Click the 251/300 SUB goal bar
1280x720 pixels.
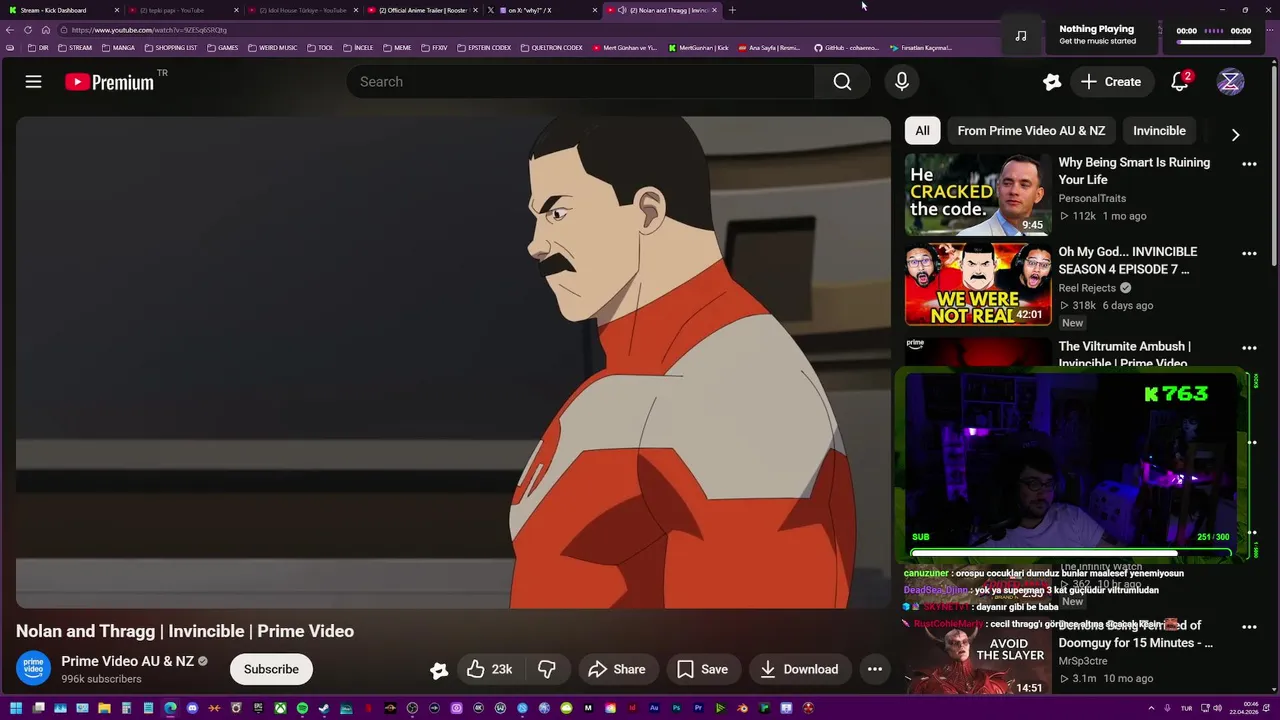tap(1070, 552)
